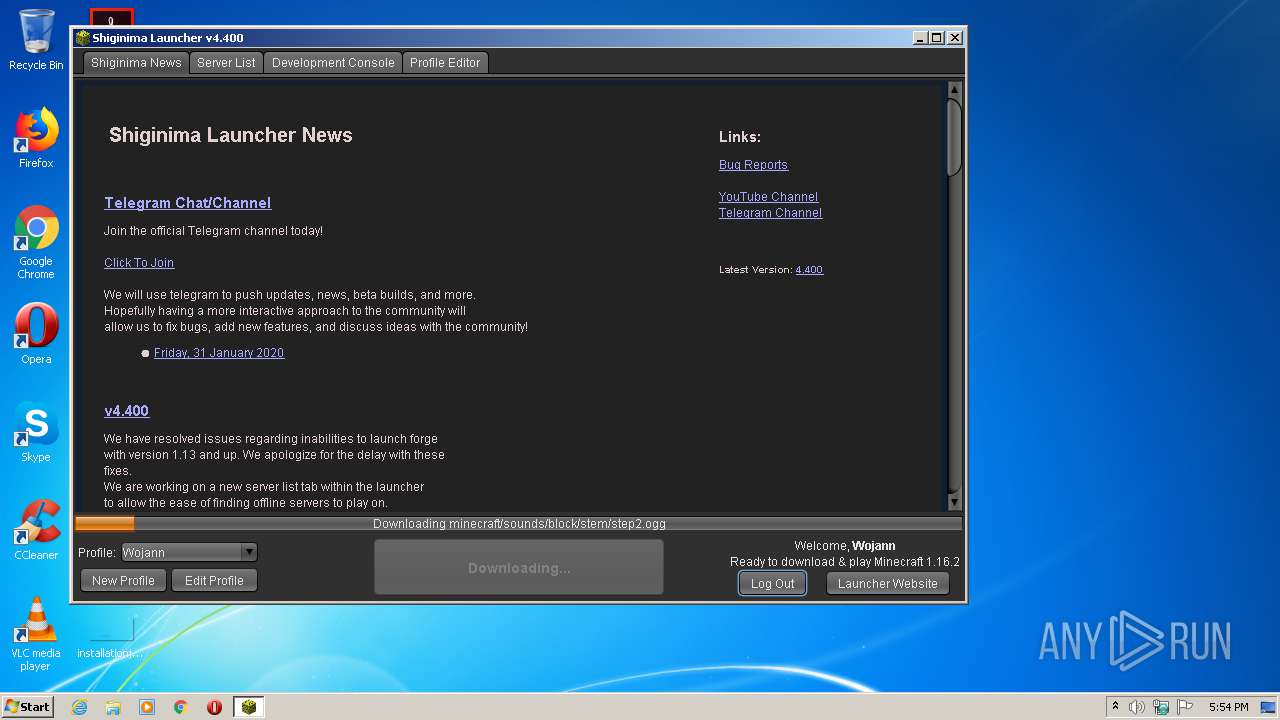
Task: Open Internet Explorer from the taskbar
Action: 80,707
